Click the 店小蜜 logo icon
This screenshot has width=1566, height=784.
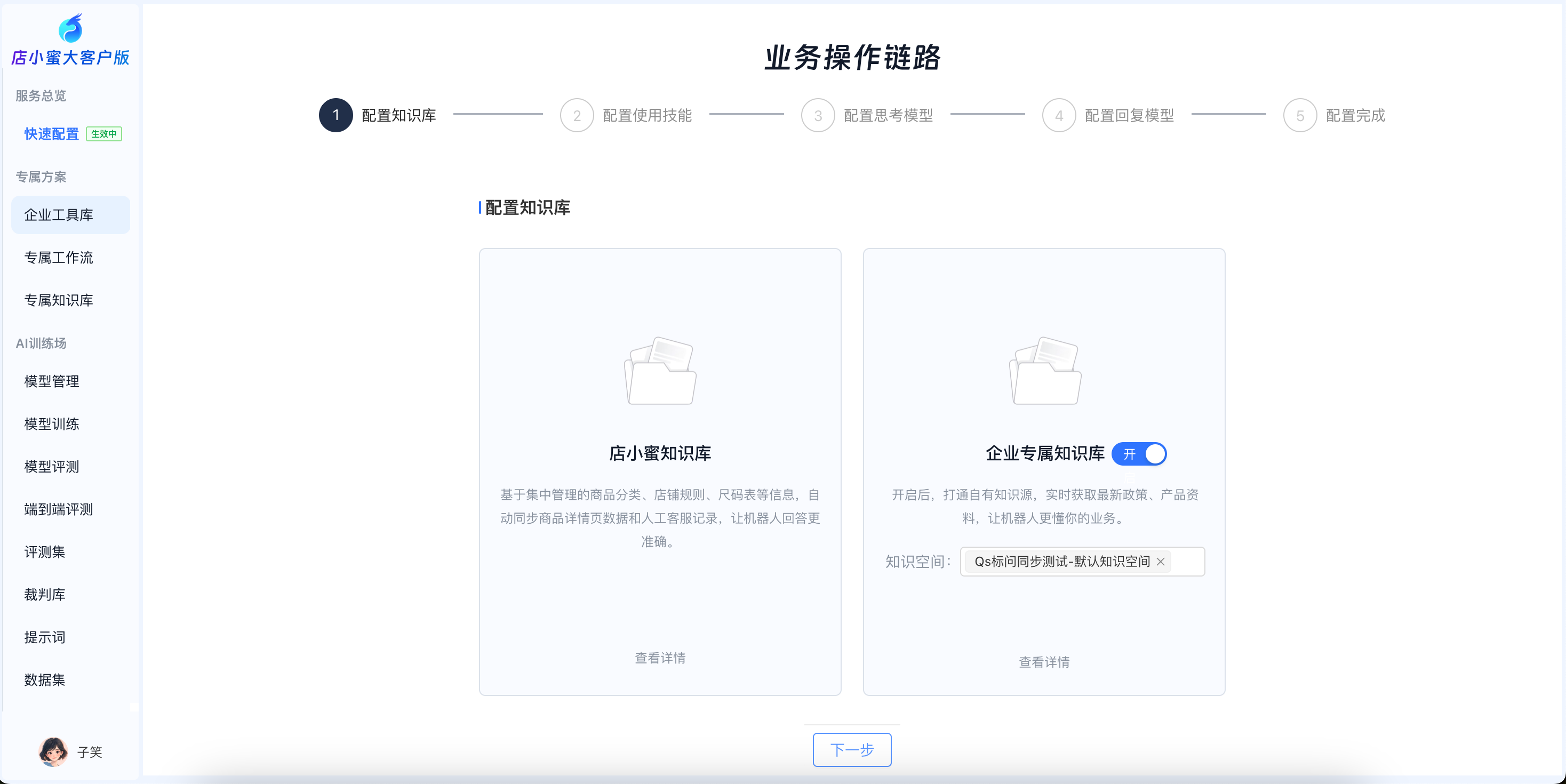click(70, 28)
